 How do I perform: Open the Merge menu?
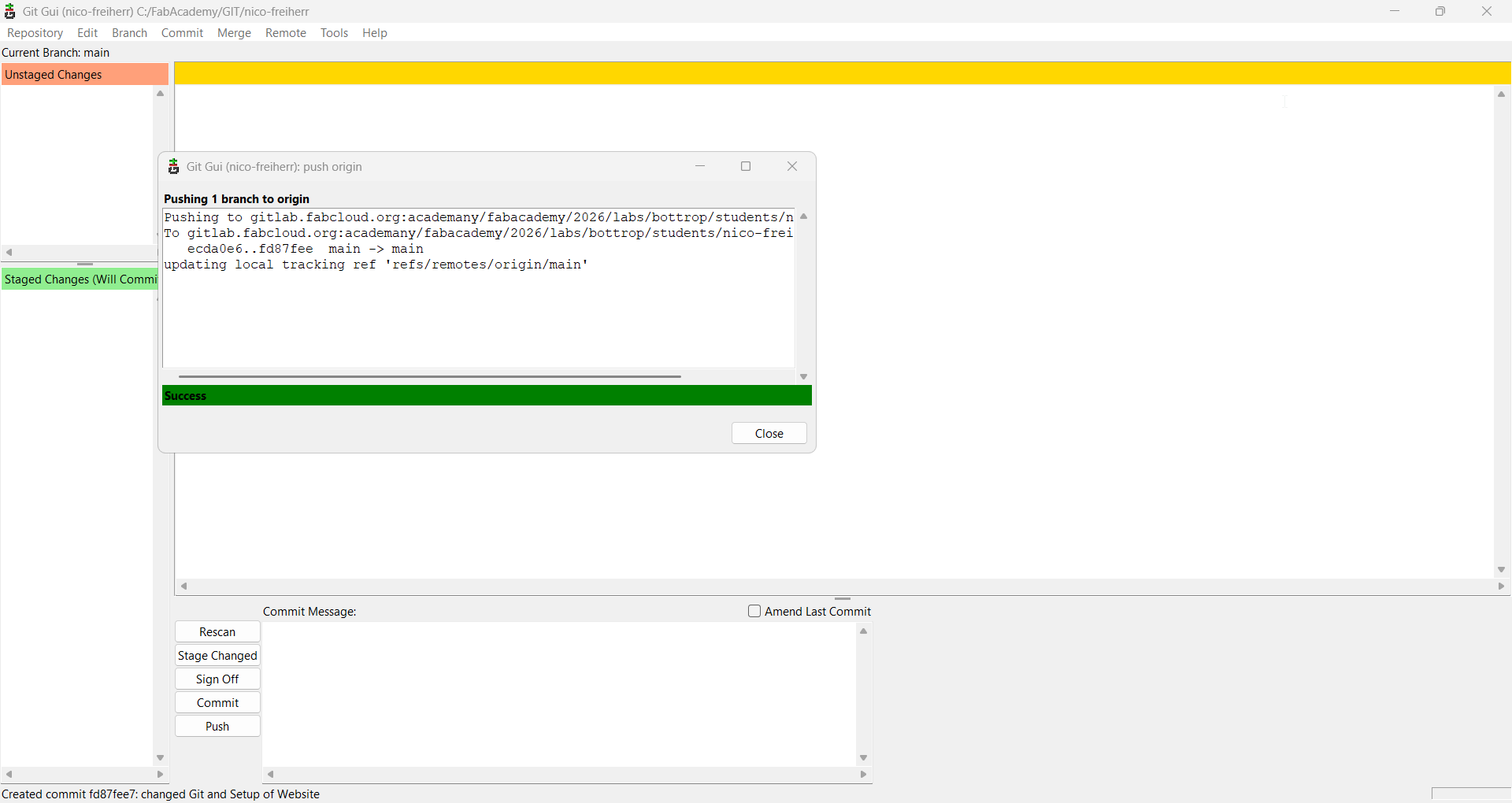[235, 33]
